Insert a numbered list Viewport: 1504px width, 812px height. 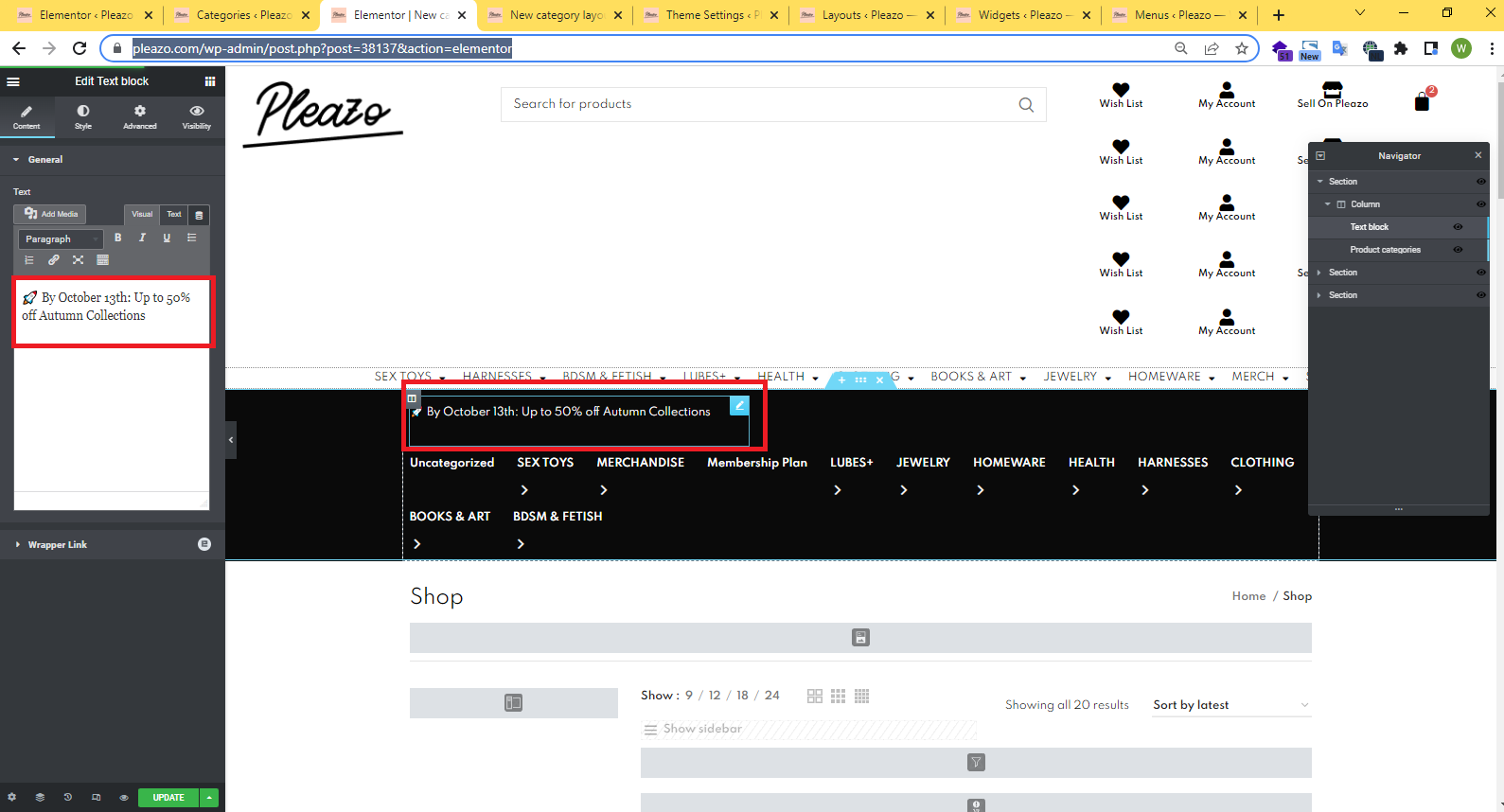tap(29, 260)
